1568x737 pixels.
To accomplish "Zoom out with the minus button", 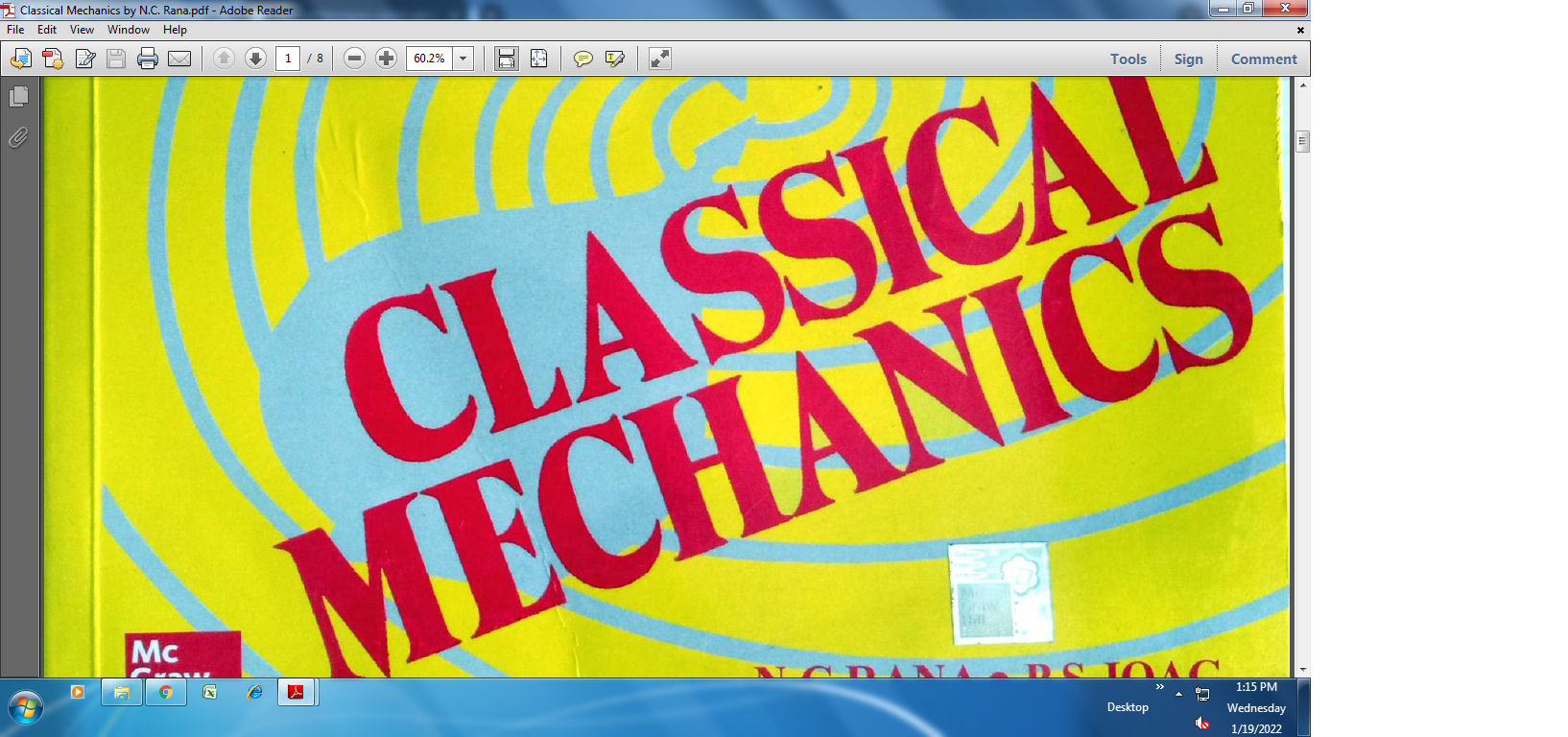I will click(354, 59).
